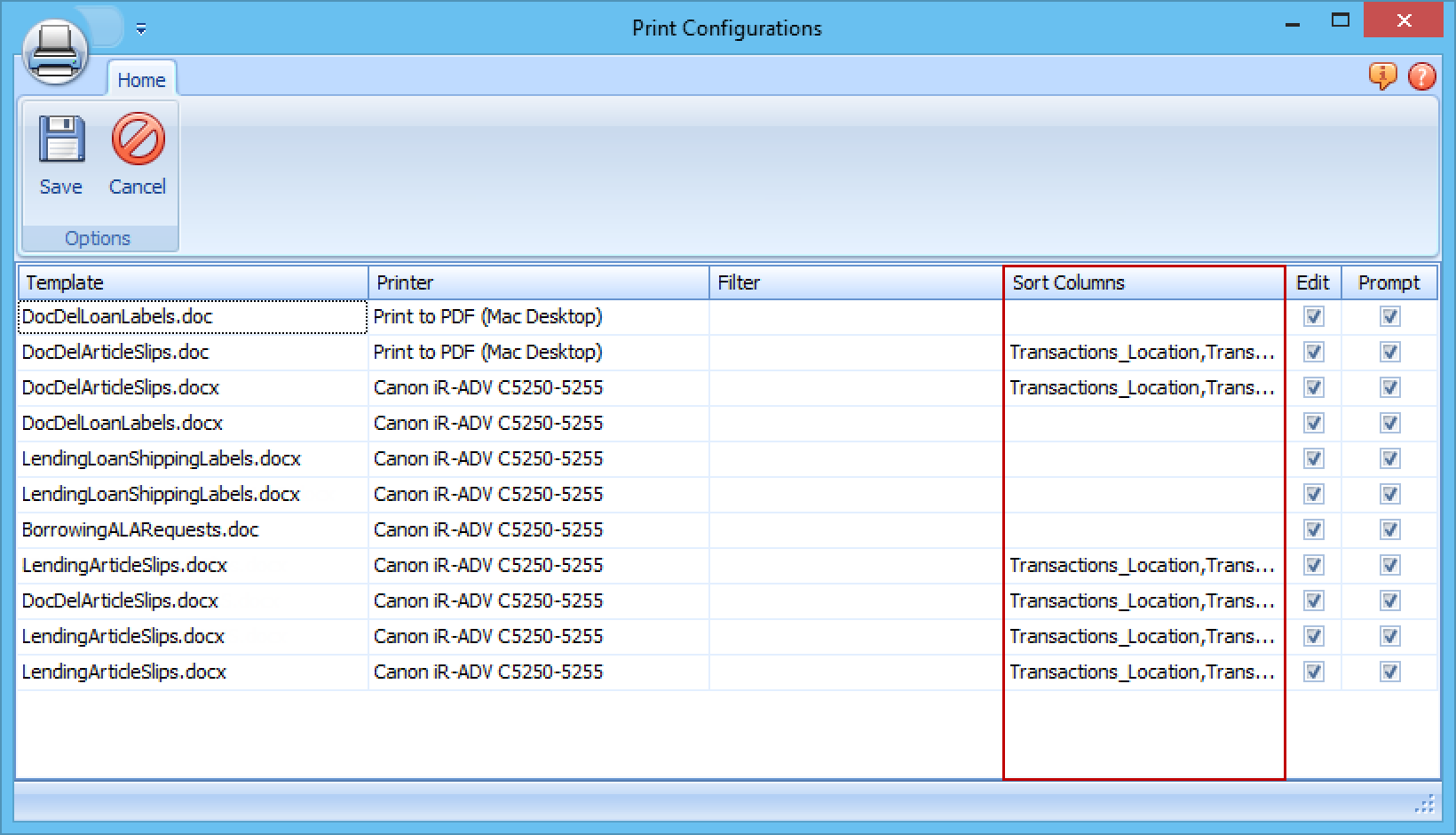Expand the quick access toolbar dropdown arrow

click(141, 29)
